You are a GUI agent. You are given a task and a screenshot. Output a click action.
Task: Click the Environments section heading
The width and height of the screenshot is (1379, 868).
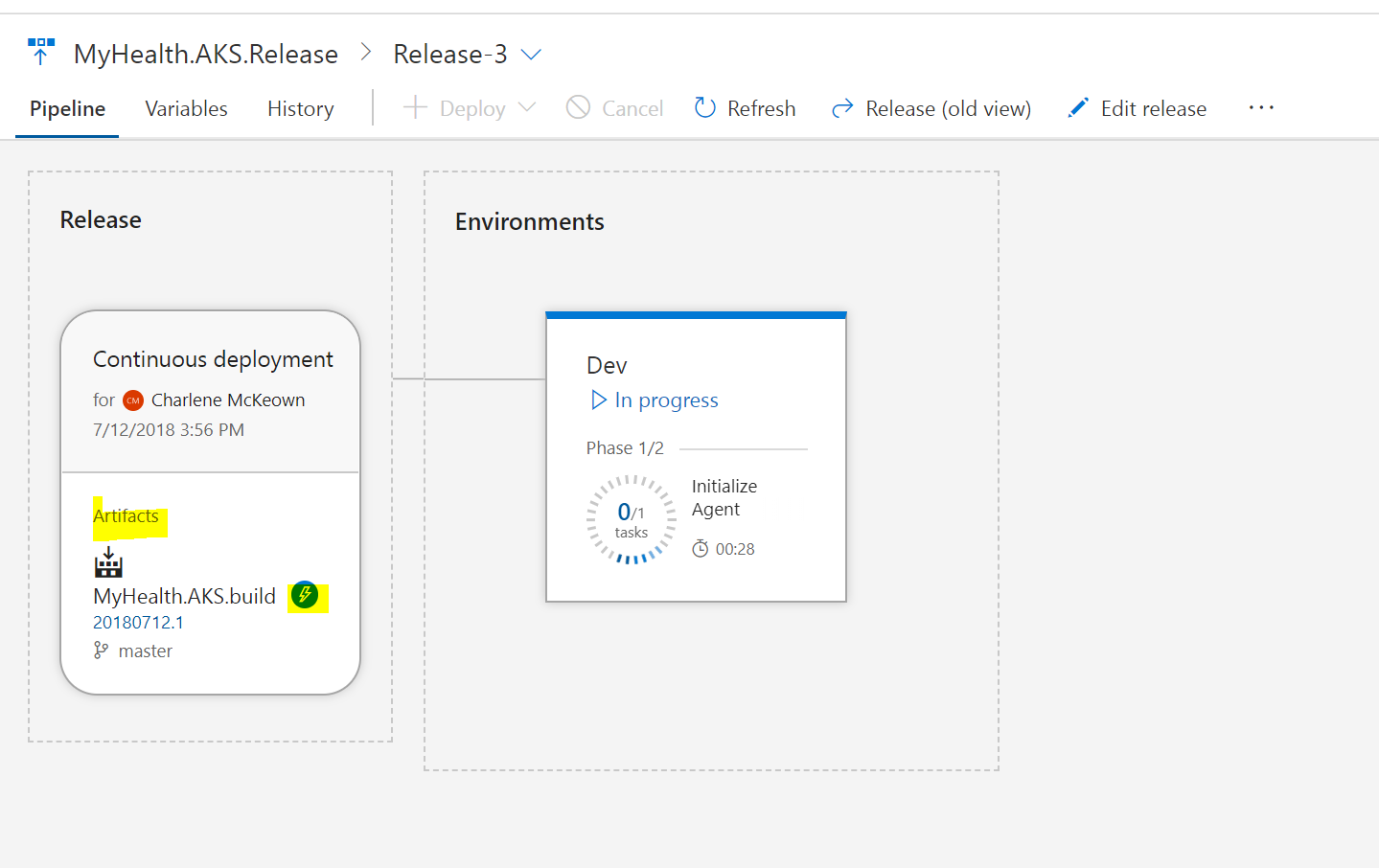(529, 222)
